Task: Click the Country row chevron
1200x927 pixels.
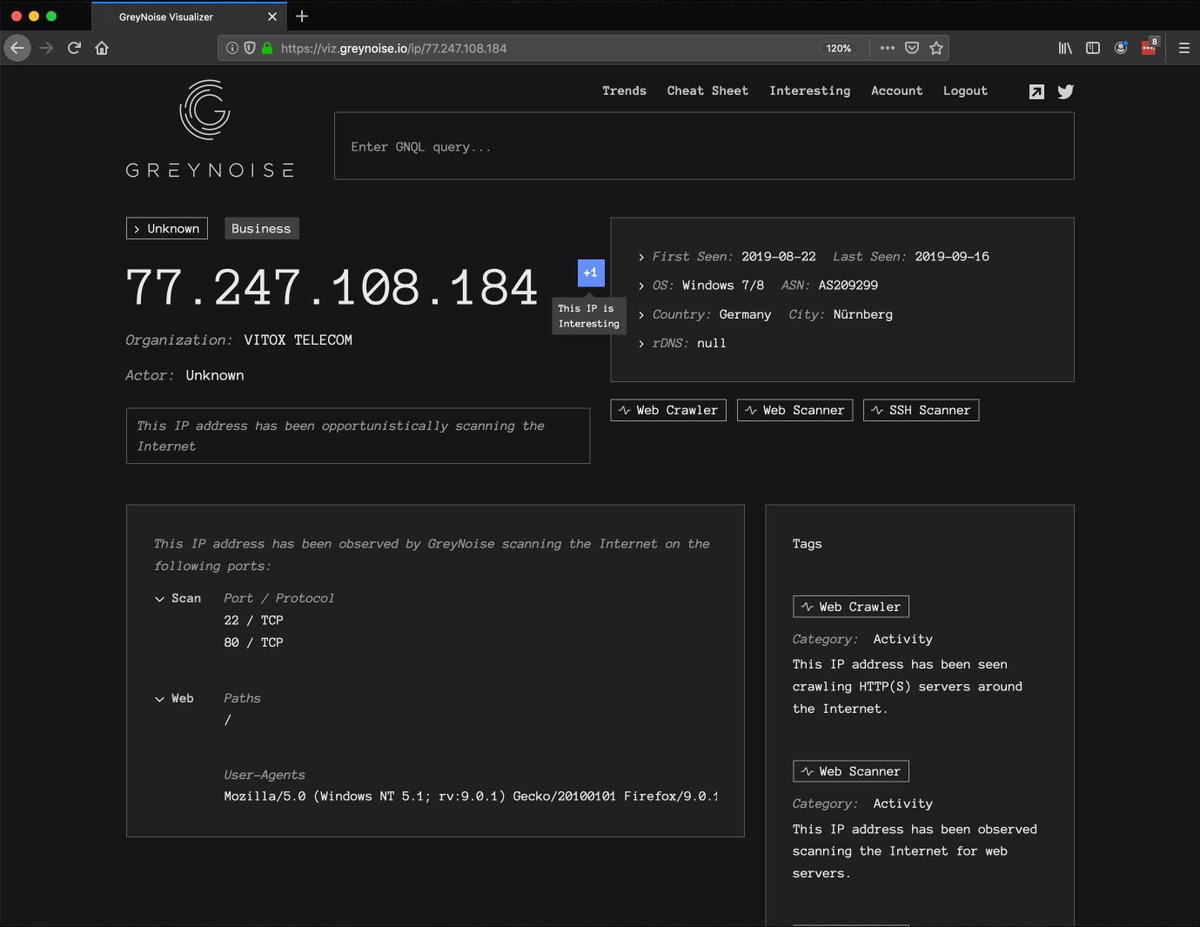Action: click(641, 315)
